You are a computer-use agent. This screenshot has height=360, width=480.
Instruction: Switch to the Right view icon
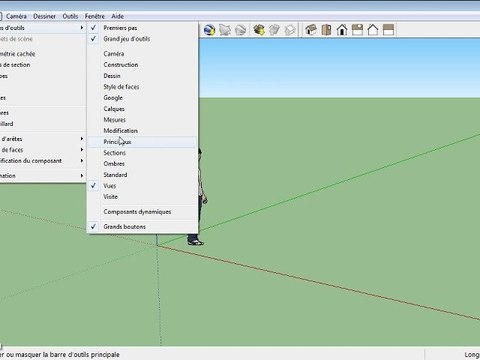pos(357,30)
